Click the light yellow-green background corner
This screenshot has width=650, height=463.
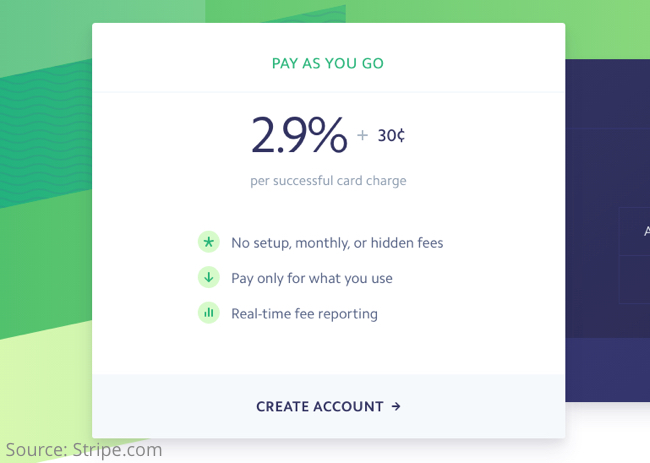(x=40, y=390)
